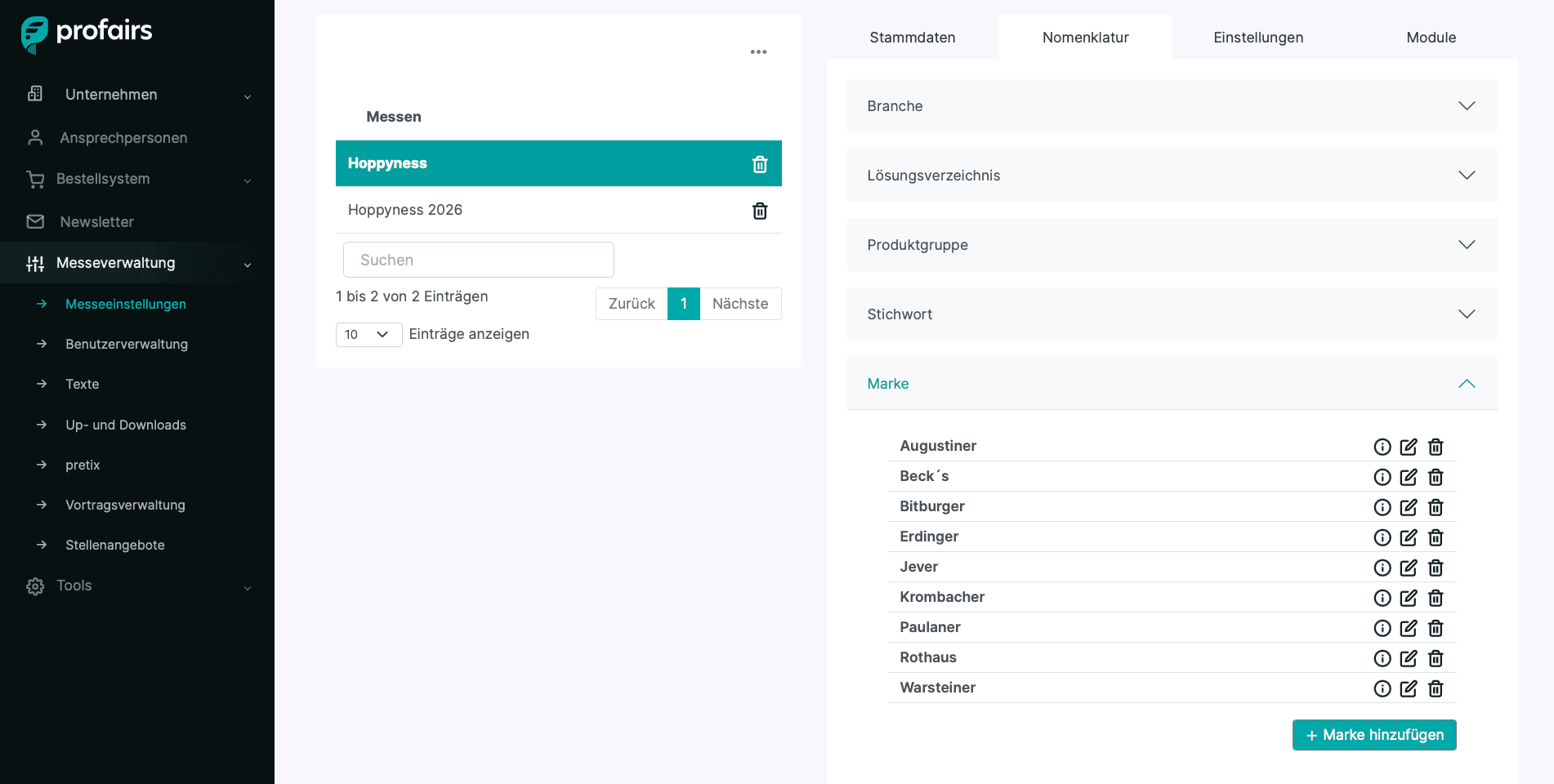Image resolution: width=1554 pixels, height=784 pixels.
Task: Open the entries-per-page dropdown
Action: pyautogui.click(x=368, y=335)
